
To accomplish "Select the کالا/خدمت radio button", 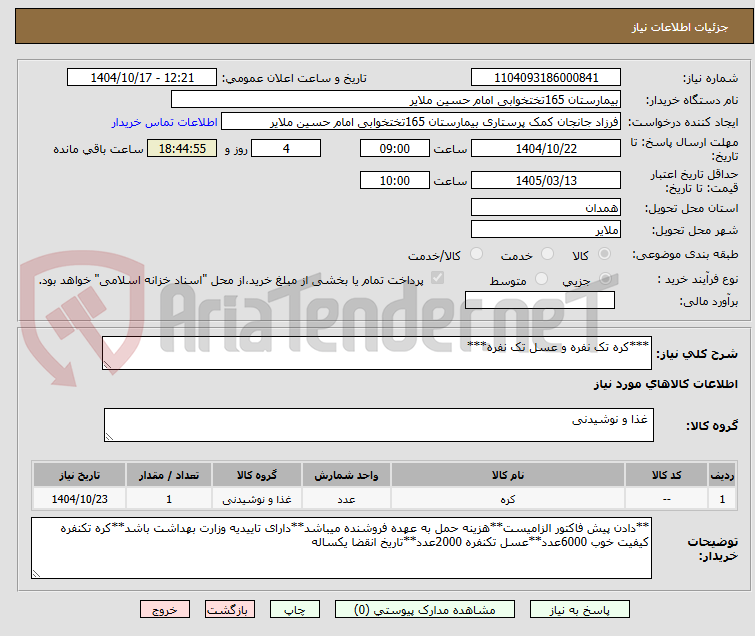I will pos(476,254).
